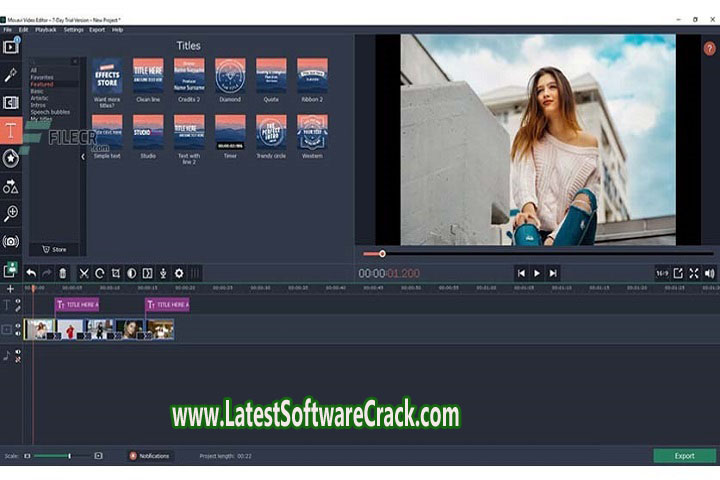
Task: Toggle title track visibility eye
Action: point(18,301)
